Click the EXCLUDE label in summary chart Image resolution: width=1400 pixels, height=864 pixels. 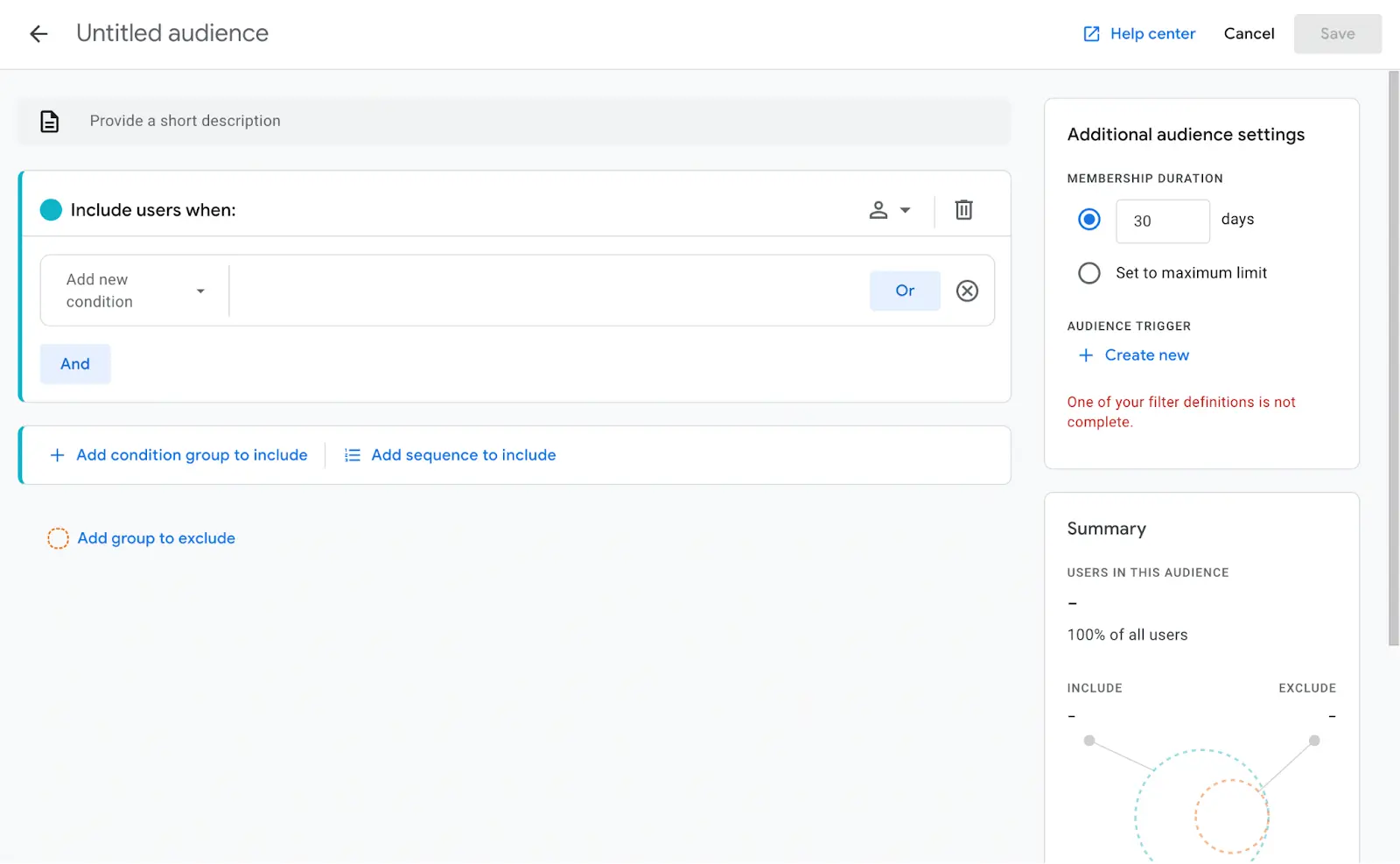[1307, 688]
